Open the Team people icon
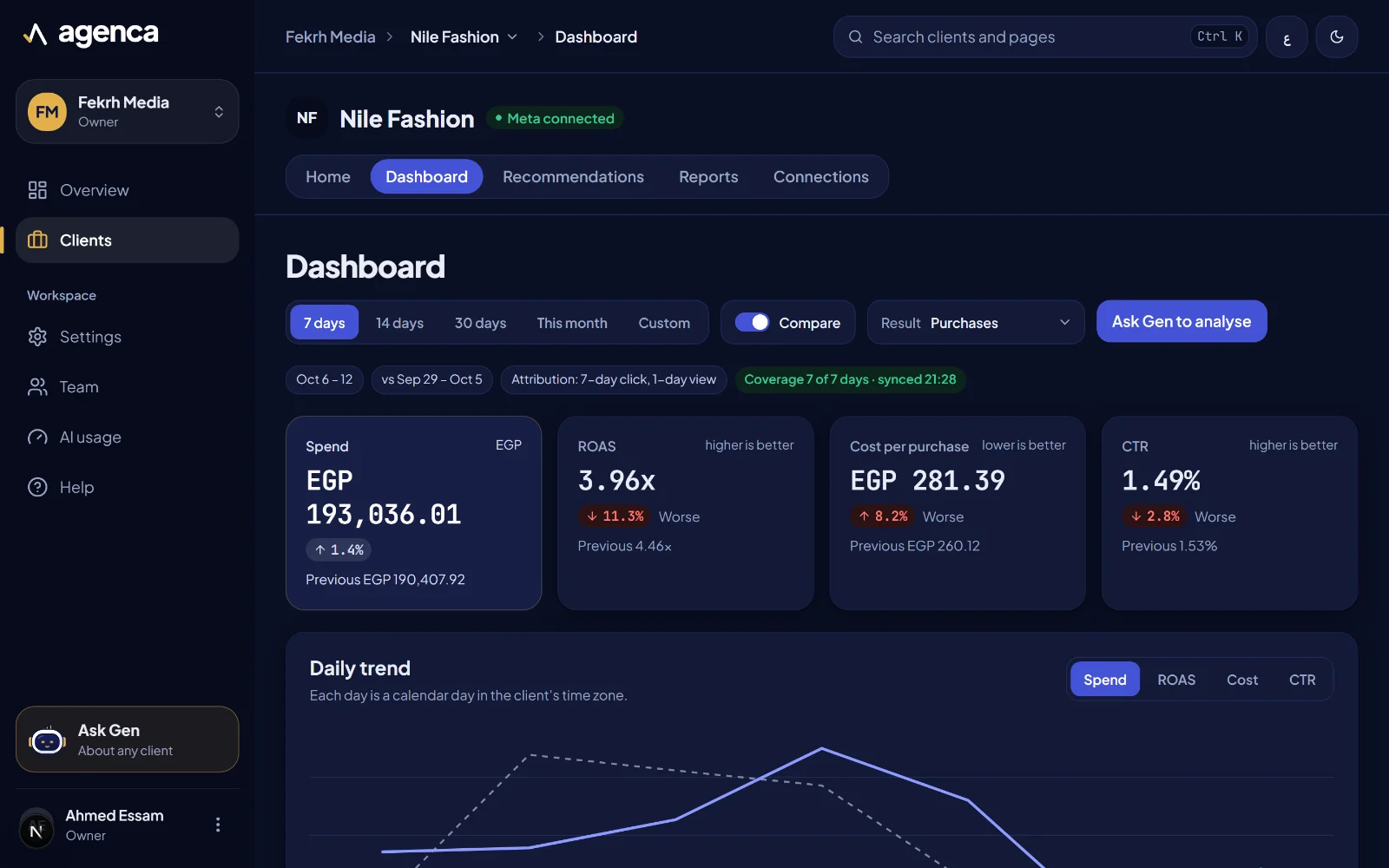Viewport: 1389px width, 868px height. [x=37, y=387]
